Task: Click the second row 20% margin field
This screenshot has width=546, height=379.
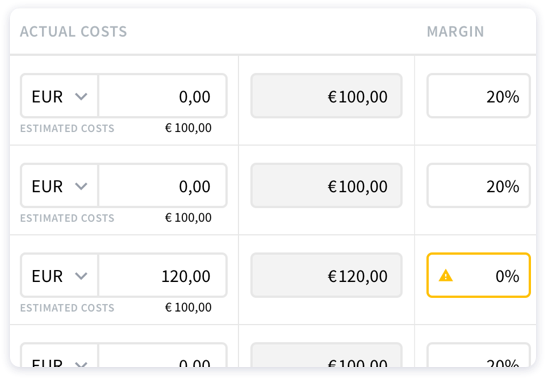Action: click(478, 186)
